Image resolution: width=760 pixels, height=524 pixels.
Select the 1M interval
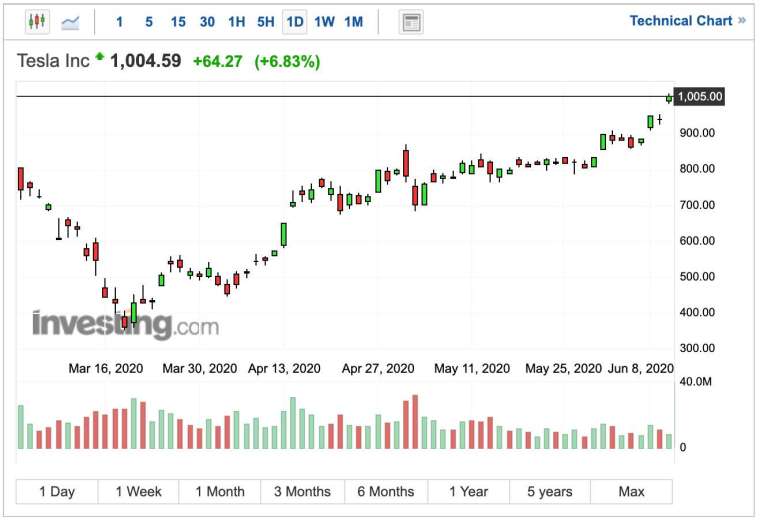[354, 22]
